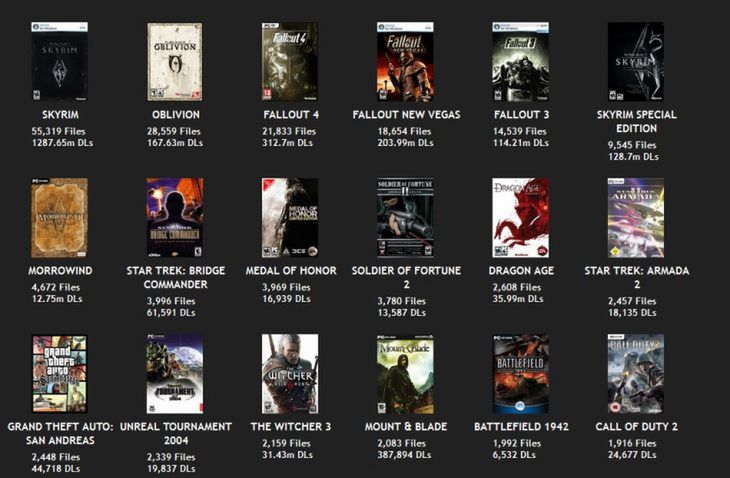Open the MORROWIND title link

click(60, 270)
